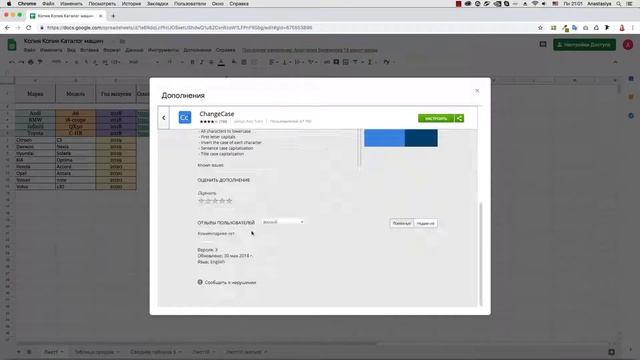Open Spotlight search in menu bar
Screen dimensions: 640x360
point(619,4)
